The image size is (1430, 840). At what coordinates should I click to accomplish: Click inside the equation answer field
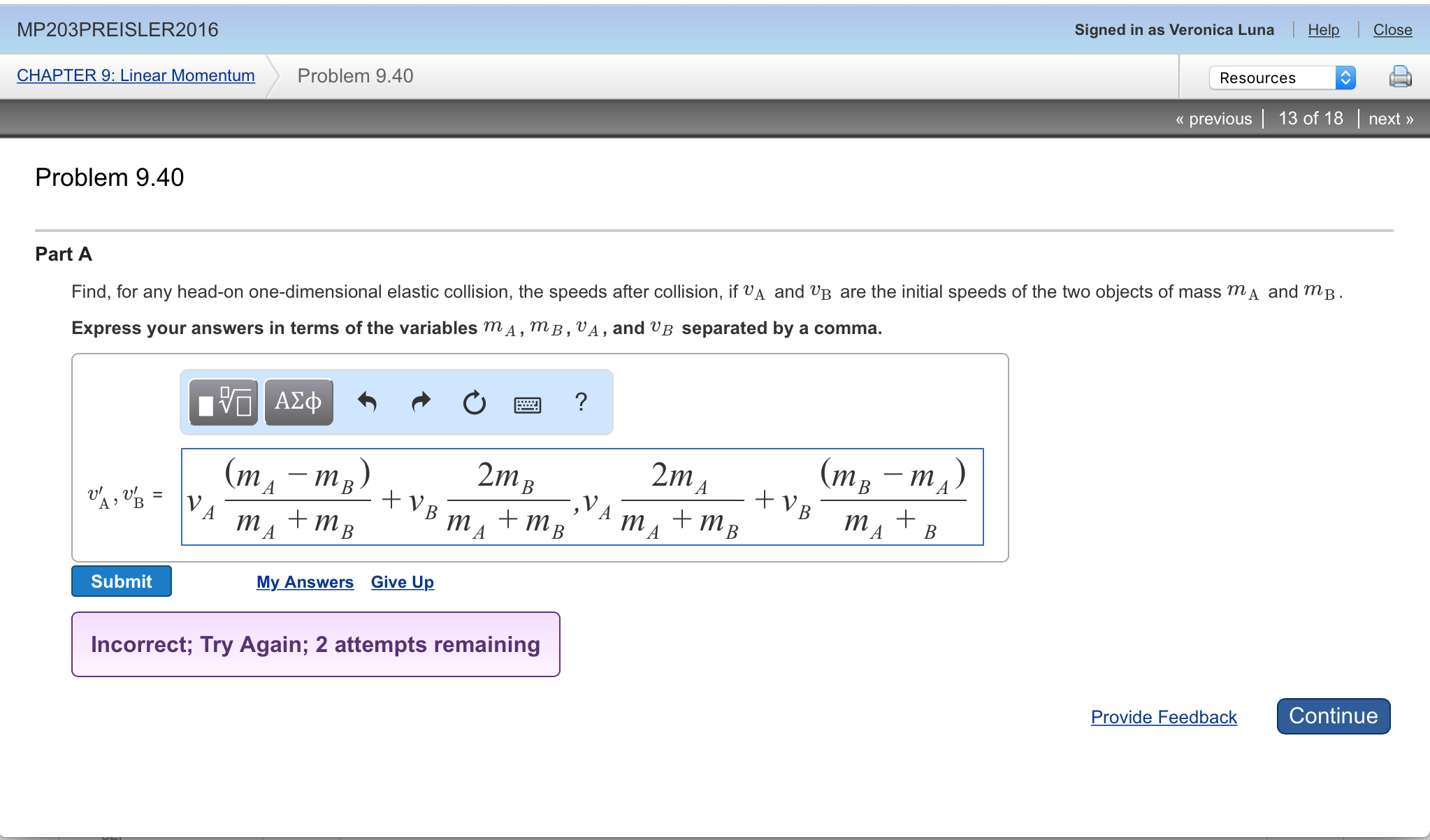pos(582,497)
